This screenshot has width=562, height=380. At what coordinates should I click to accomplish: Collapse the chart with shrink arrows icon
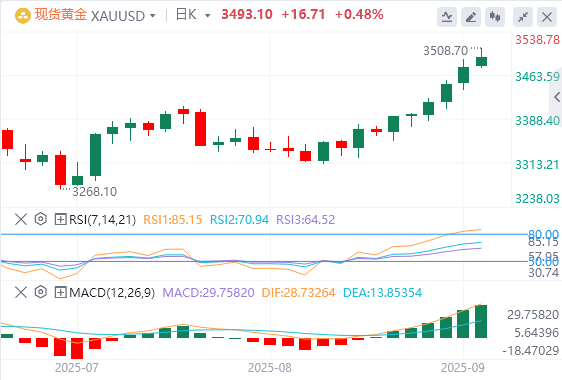[523, 16]
